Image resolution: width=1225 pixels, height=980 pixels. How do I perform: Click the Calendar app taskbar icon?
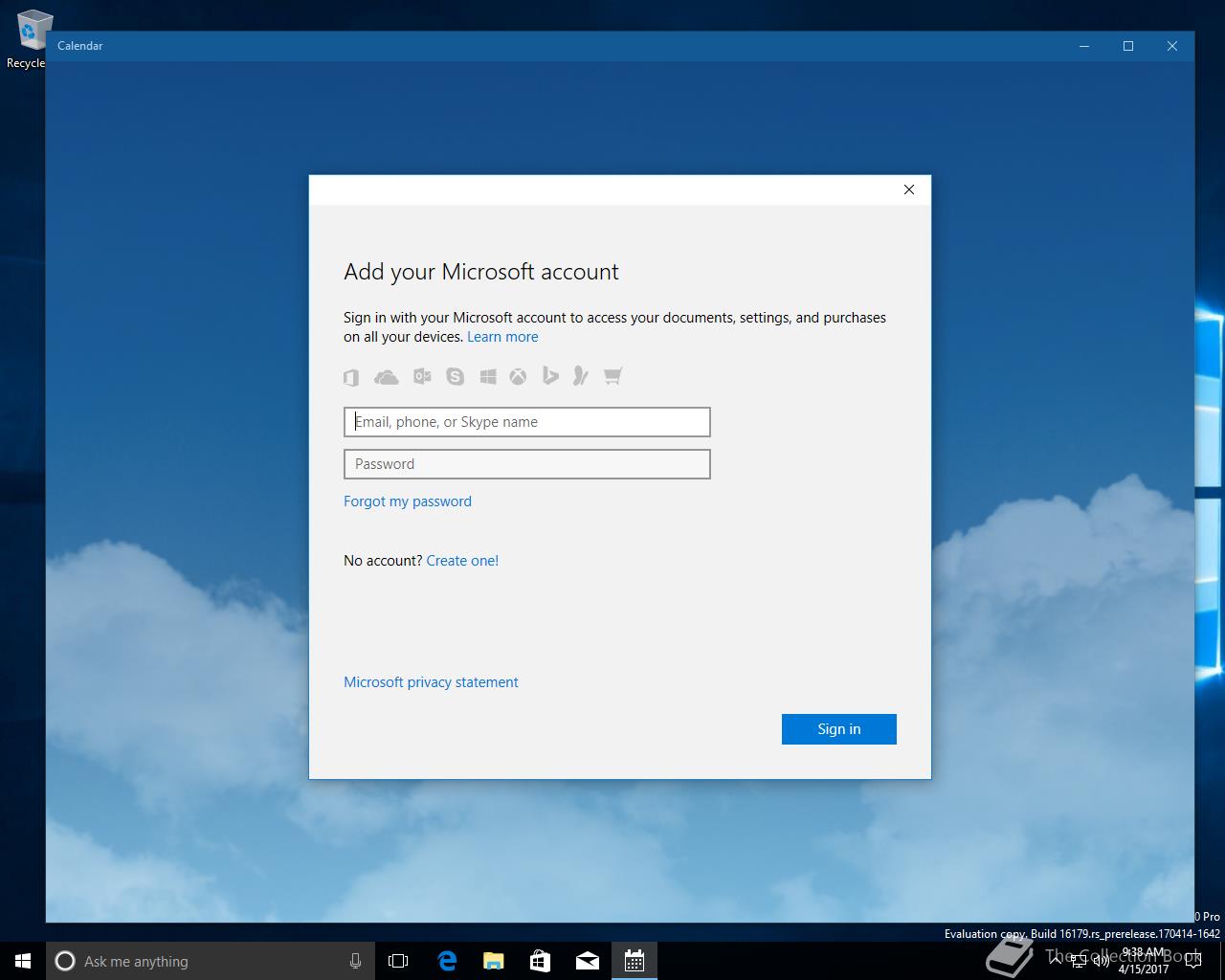(635, 961)
